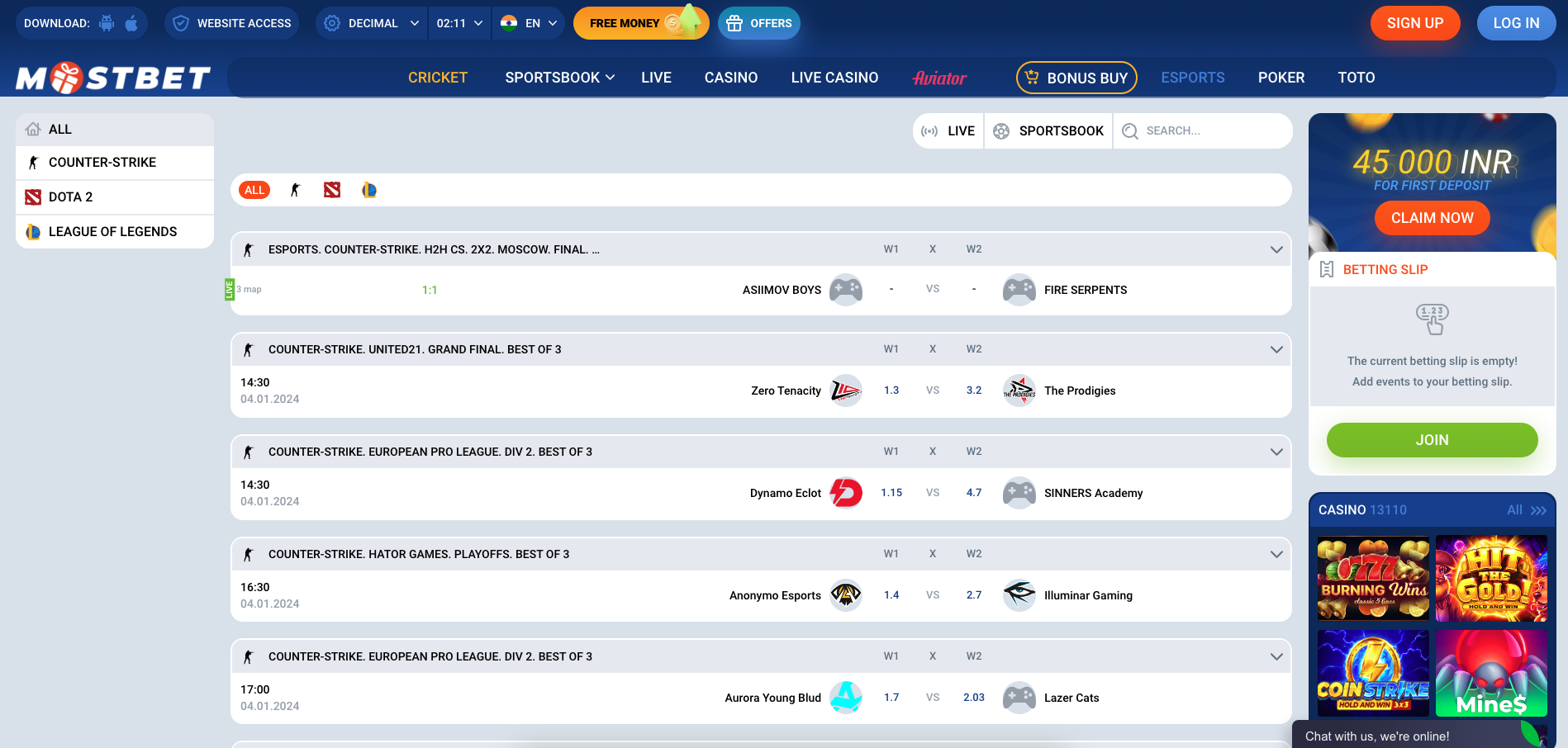Open the Coin Strike casino thumbnail
Image resolution: width=1568 pixels, height=748 pixels.
(x=1373, y=673)
